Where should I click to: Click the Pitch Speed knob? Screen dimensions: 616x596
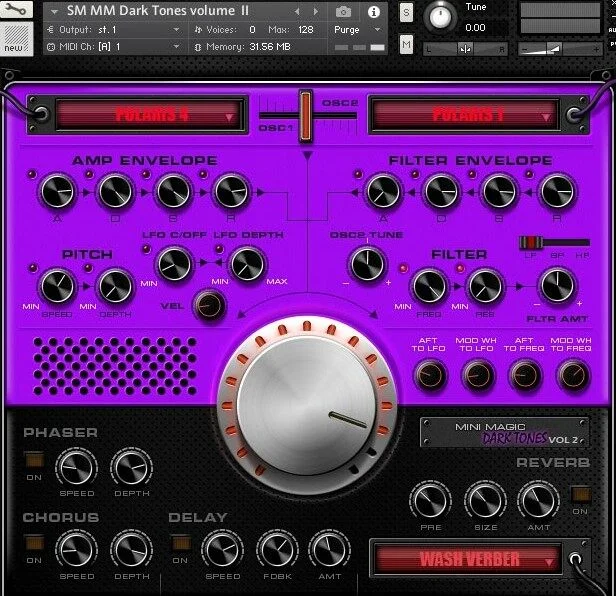[57, 286]
